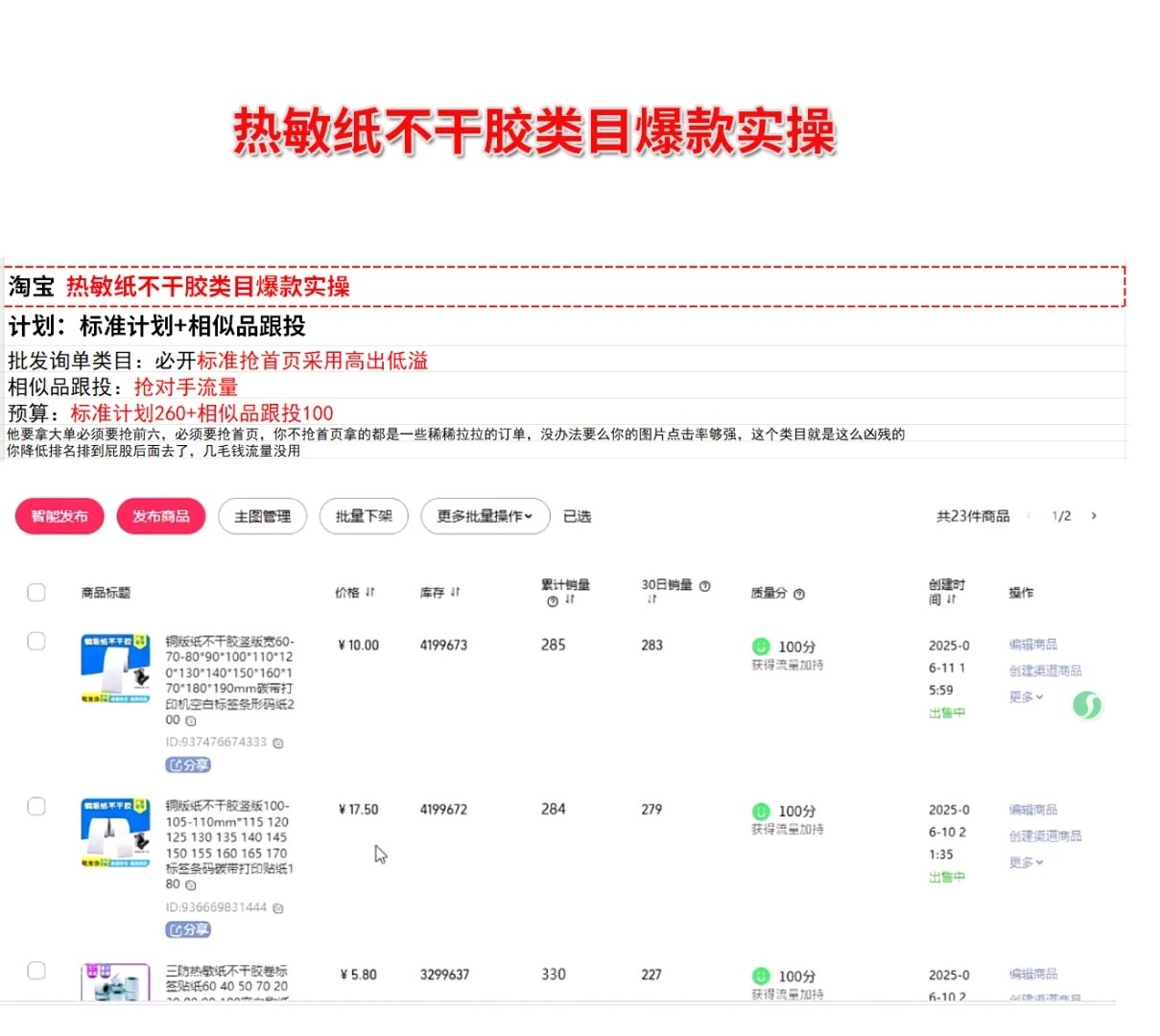The width and height of the screenshot is (1160, 1036).
Task: Click 编辑商品 for ¥5.80 product
Action: pyautogui.click(x=1033, y=974)
